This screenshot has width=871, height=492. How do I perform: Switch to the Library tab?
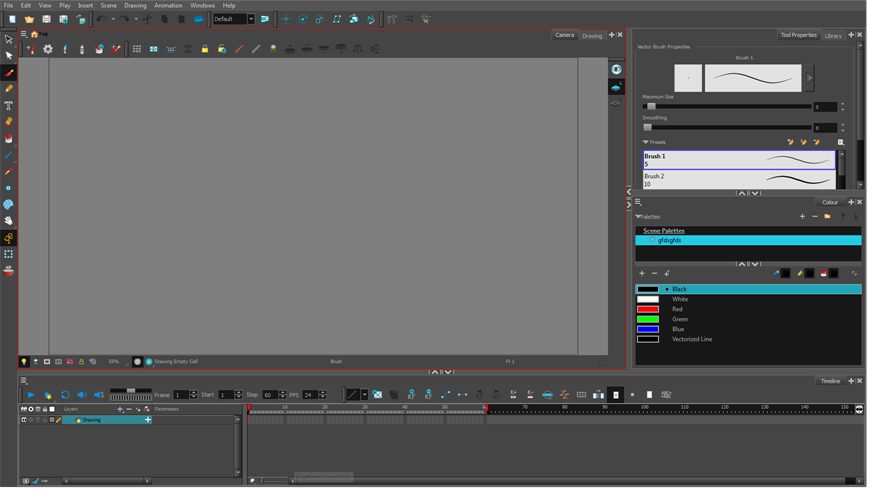coord(832,35)
